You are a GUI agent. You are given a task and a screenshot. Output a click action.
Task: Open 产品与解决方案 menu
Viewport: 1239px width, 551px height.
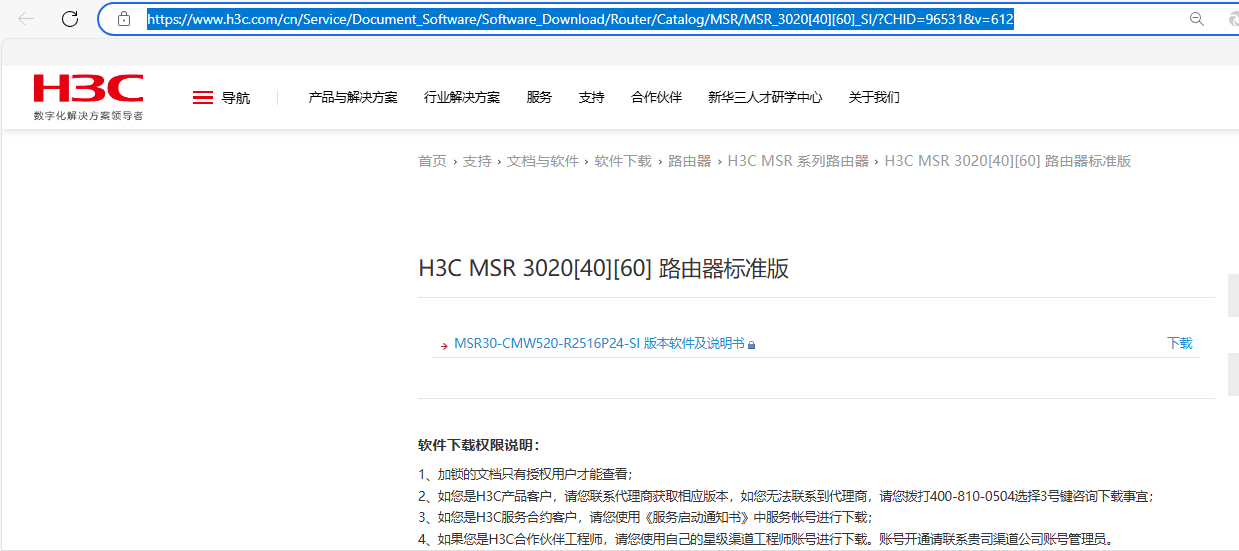tap(353, 97)
